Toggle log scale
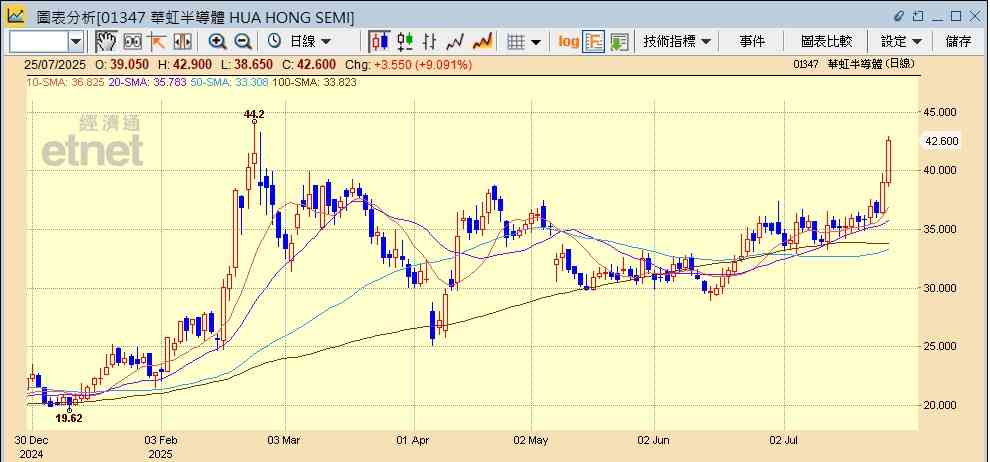Screen dimensions: 990x462 tap(568, 42)
